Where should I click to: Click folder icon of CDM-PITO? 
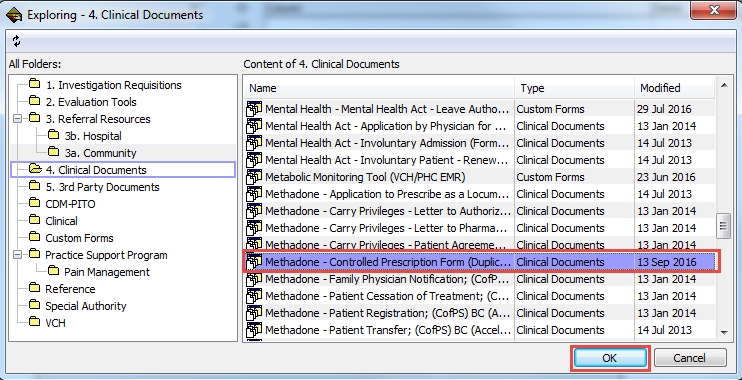coord(35,203)
